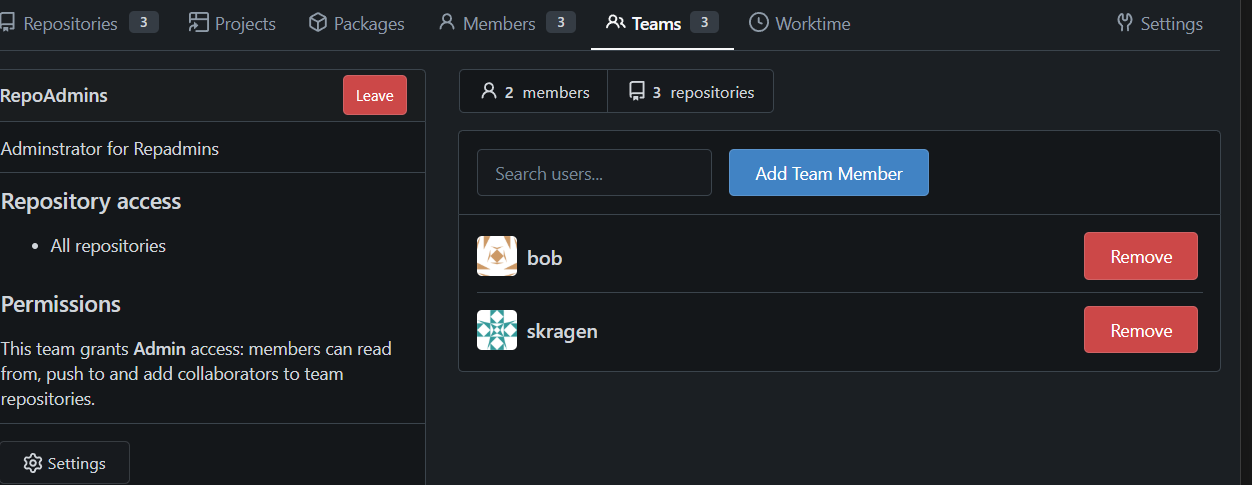Click the Settings tools icon in navigation

point(1125,23)
